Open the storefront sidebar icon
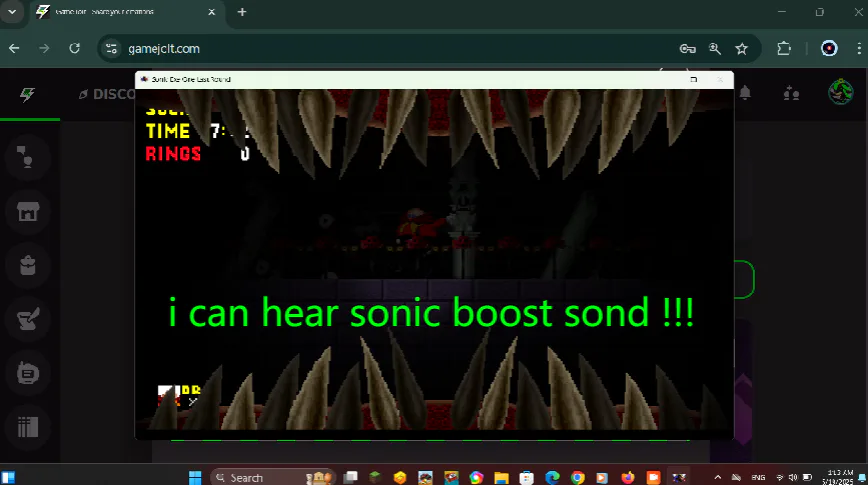Viewport: 868px width, 485px height. coord(28,211)
